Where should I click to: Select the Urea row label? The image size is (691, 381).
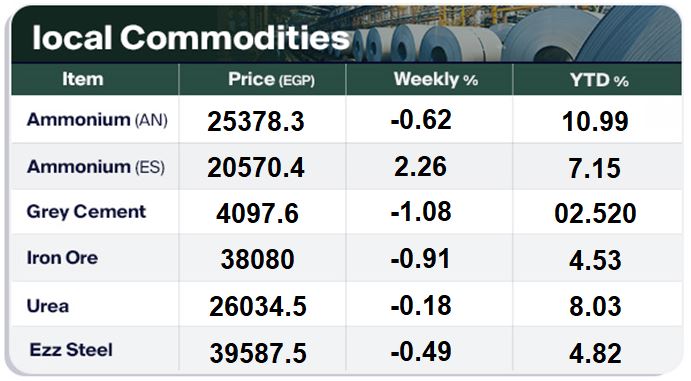48,306
